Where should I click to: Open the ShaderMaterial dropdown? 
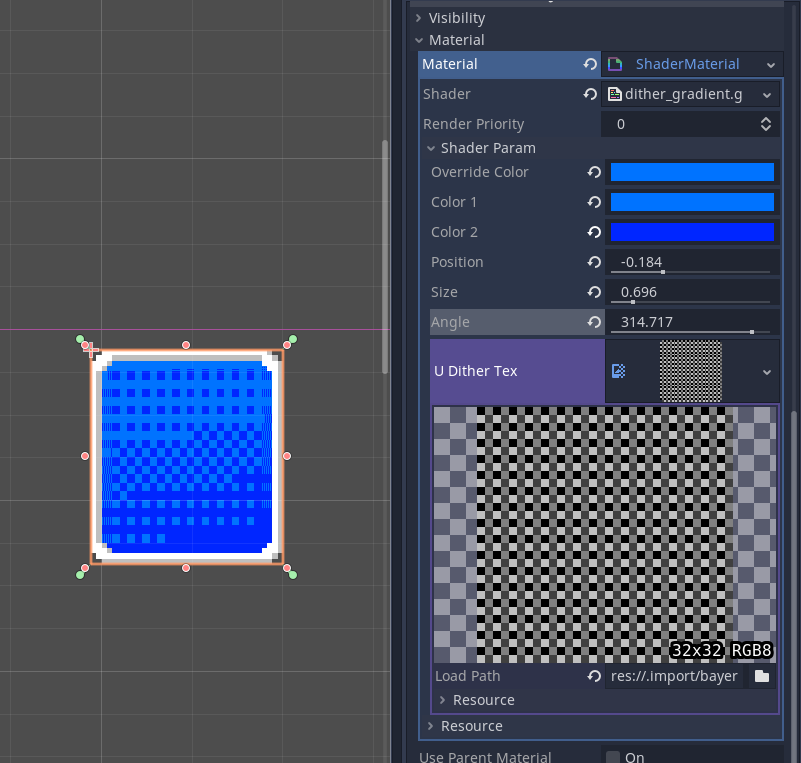(769, 64)
